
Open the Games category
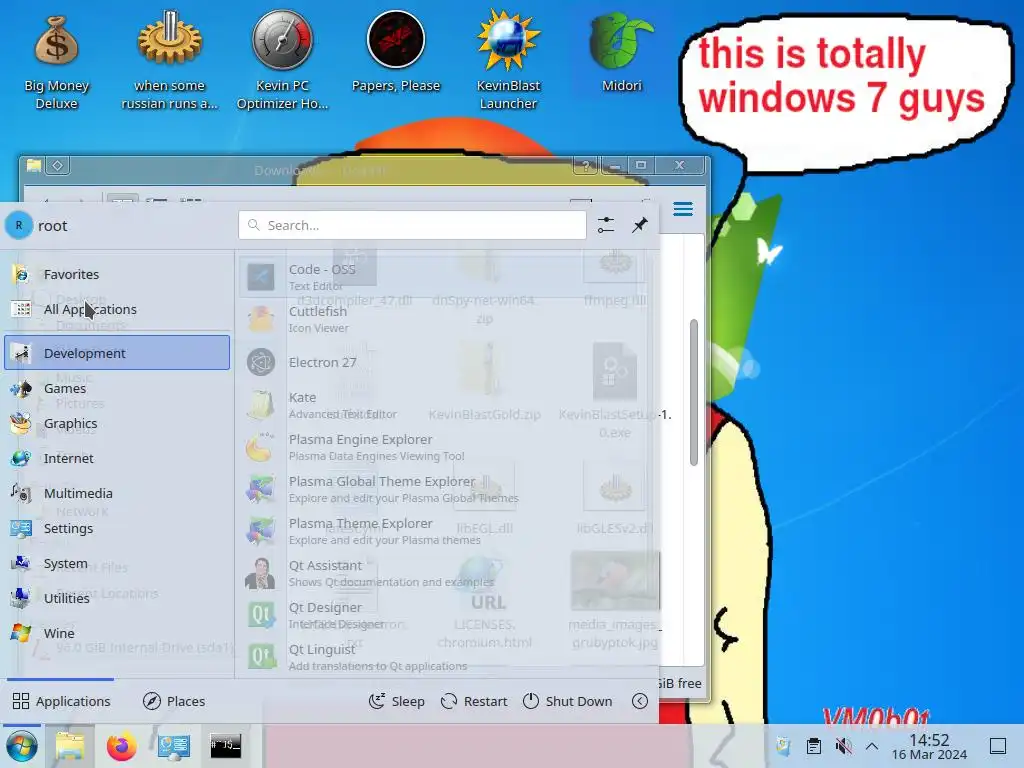(x=117, y=389)
